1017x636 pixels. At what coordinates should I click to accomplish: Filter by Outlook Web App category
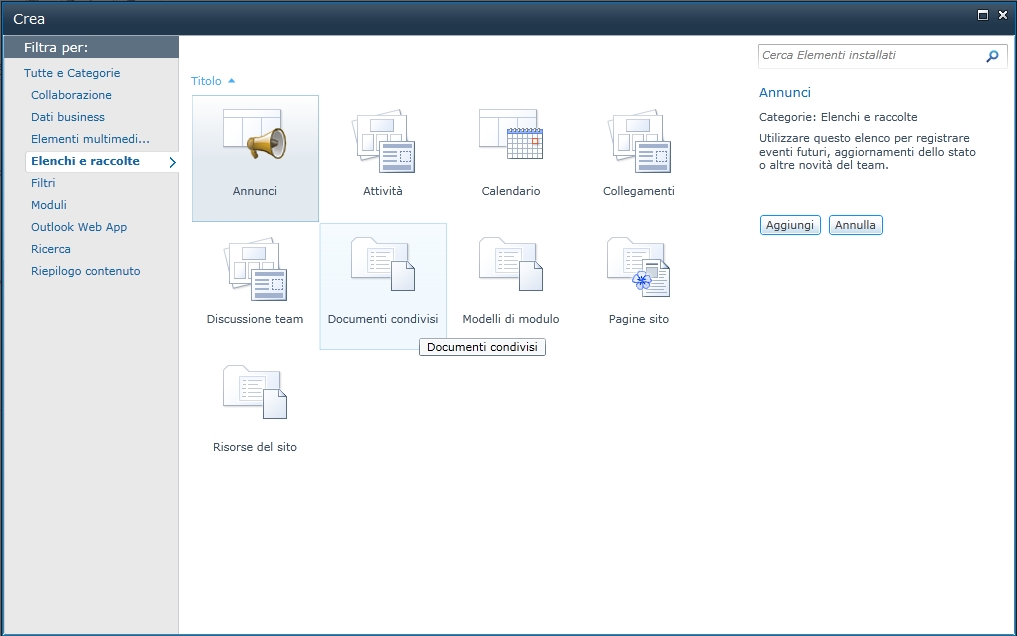click(x=79, y=228)
